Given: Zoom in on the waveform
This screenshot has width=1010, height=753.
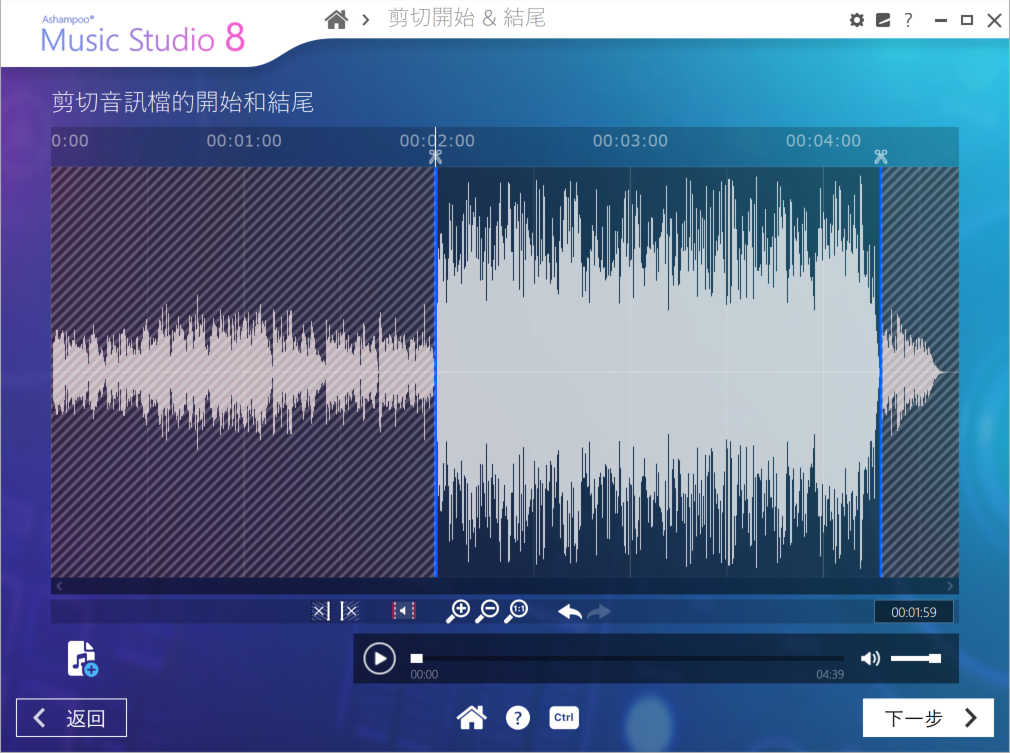Looking at the screenshot, I should [x=458, y=611].
